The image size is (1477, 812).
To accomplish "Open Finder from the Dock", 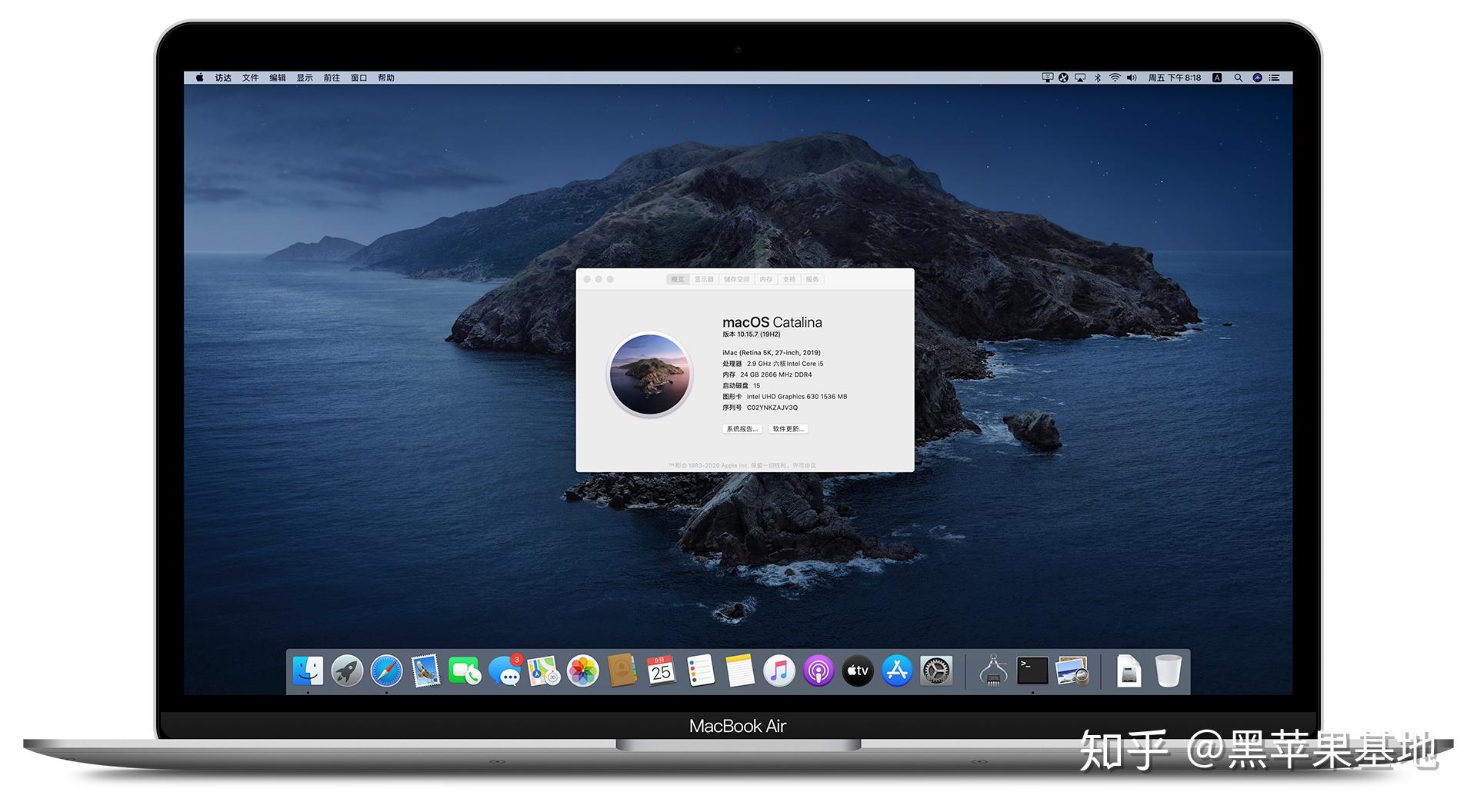I will click(x=306, y=671).
